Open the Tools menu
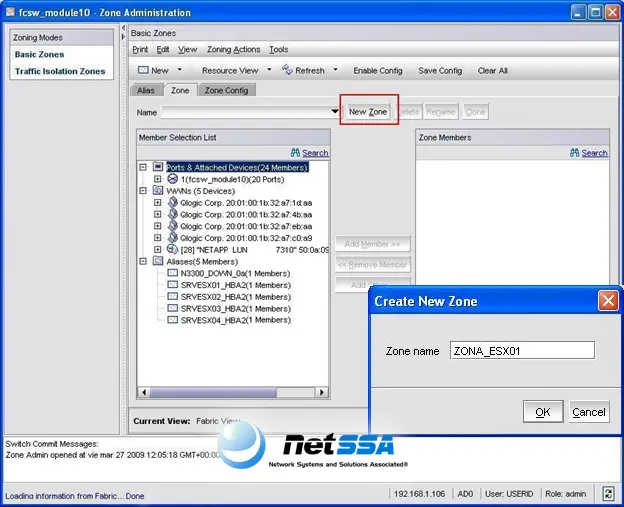Viewport: 624px width, 507px height. (x=279, y=49)
